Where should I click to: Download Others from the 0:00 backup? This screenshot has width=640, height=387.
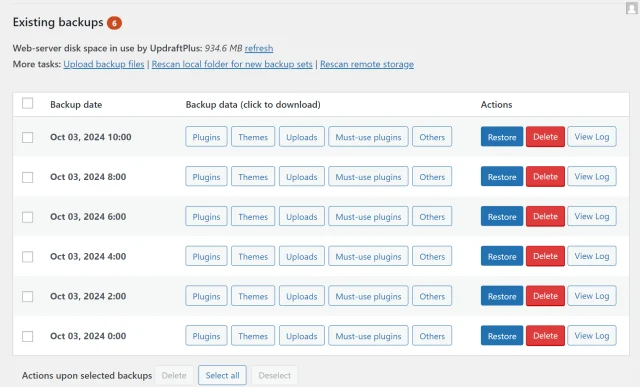(432, 336)
